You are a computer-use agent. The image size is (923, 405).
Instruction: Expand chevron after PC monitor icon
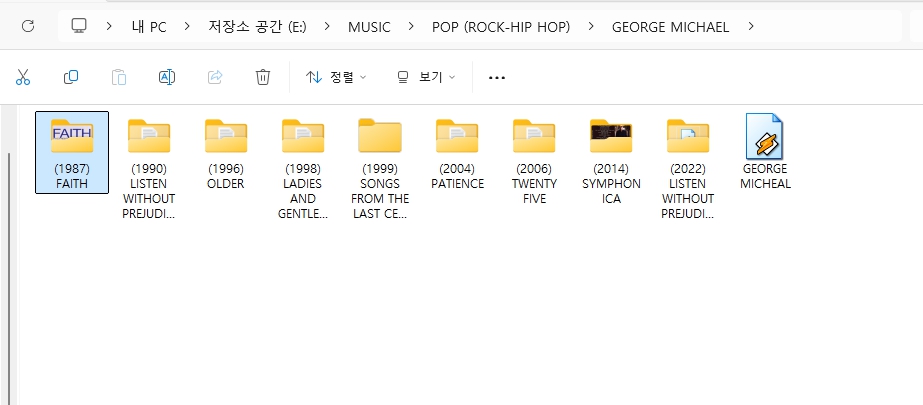109,26
